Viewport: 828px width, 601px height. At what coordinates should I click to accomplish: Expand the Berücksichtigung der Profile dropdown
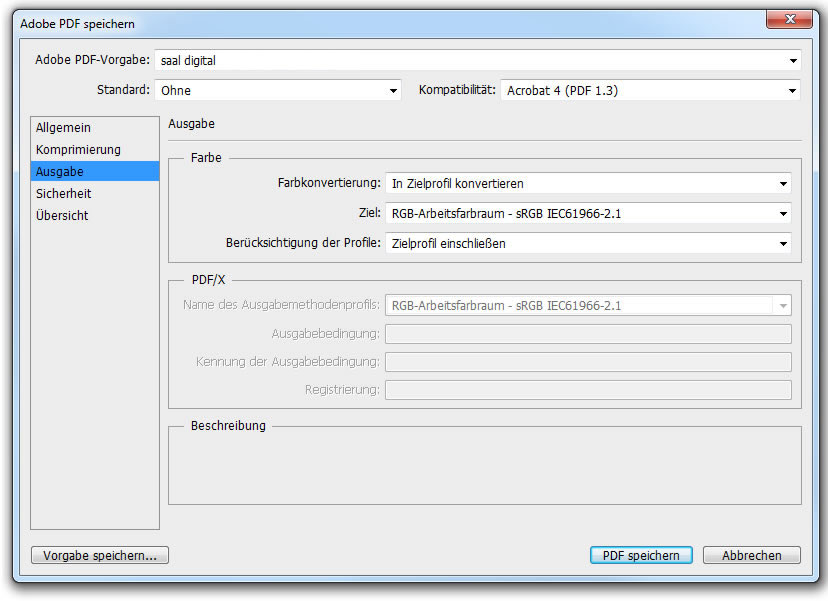tap(588, 243)
